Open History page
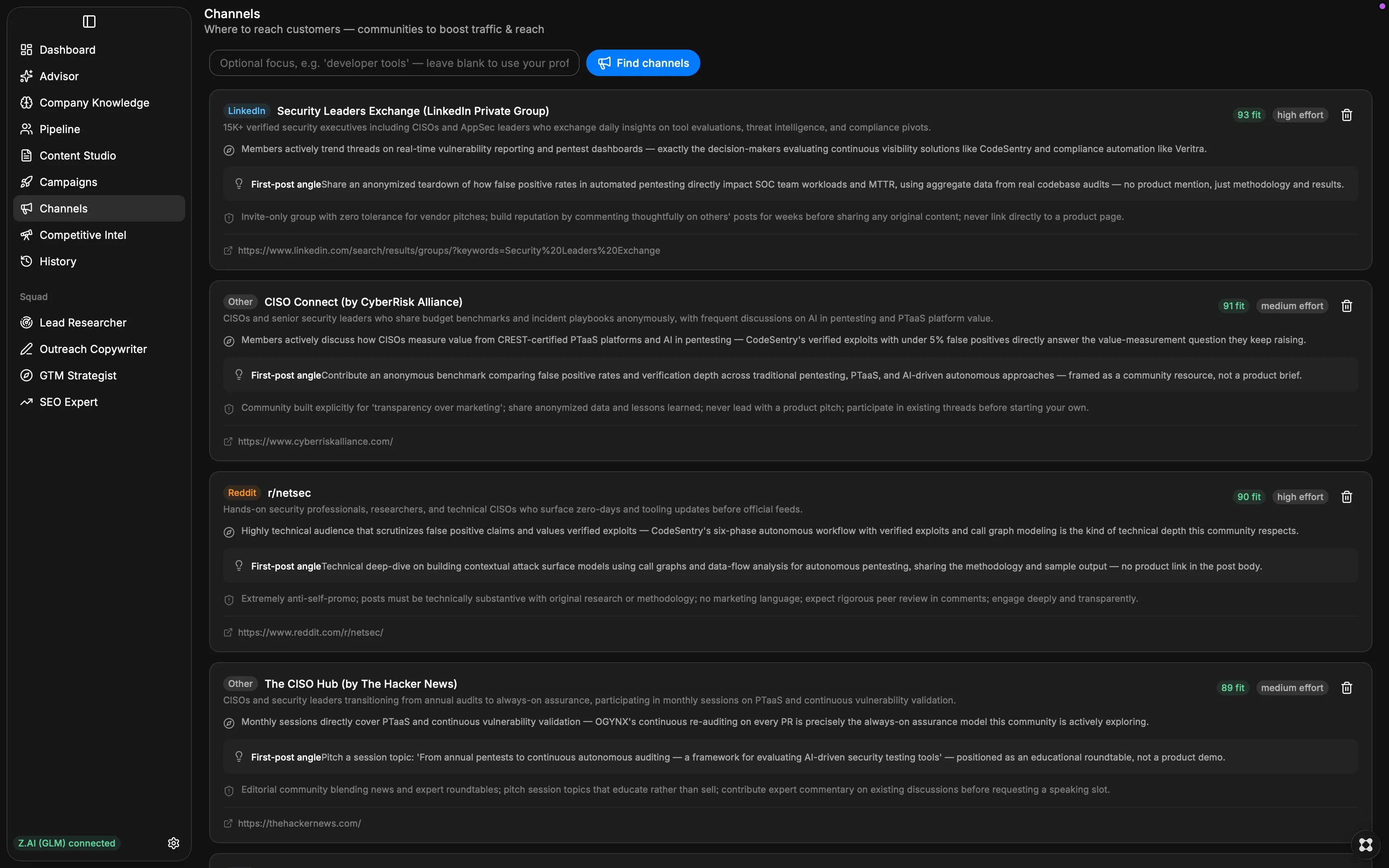Screen dimensions: 1389x868 (x=99, y=261)
